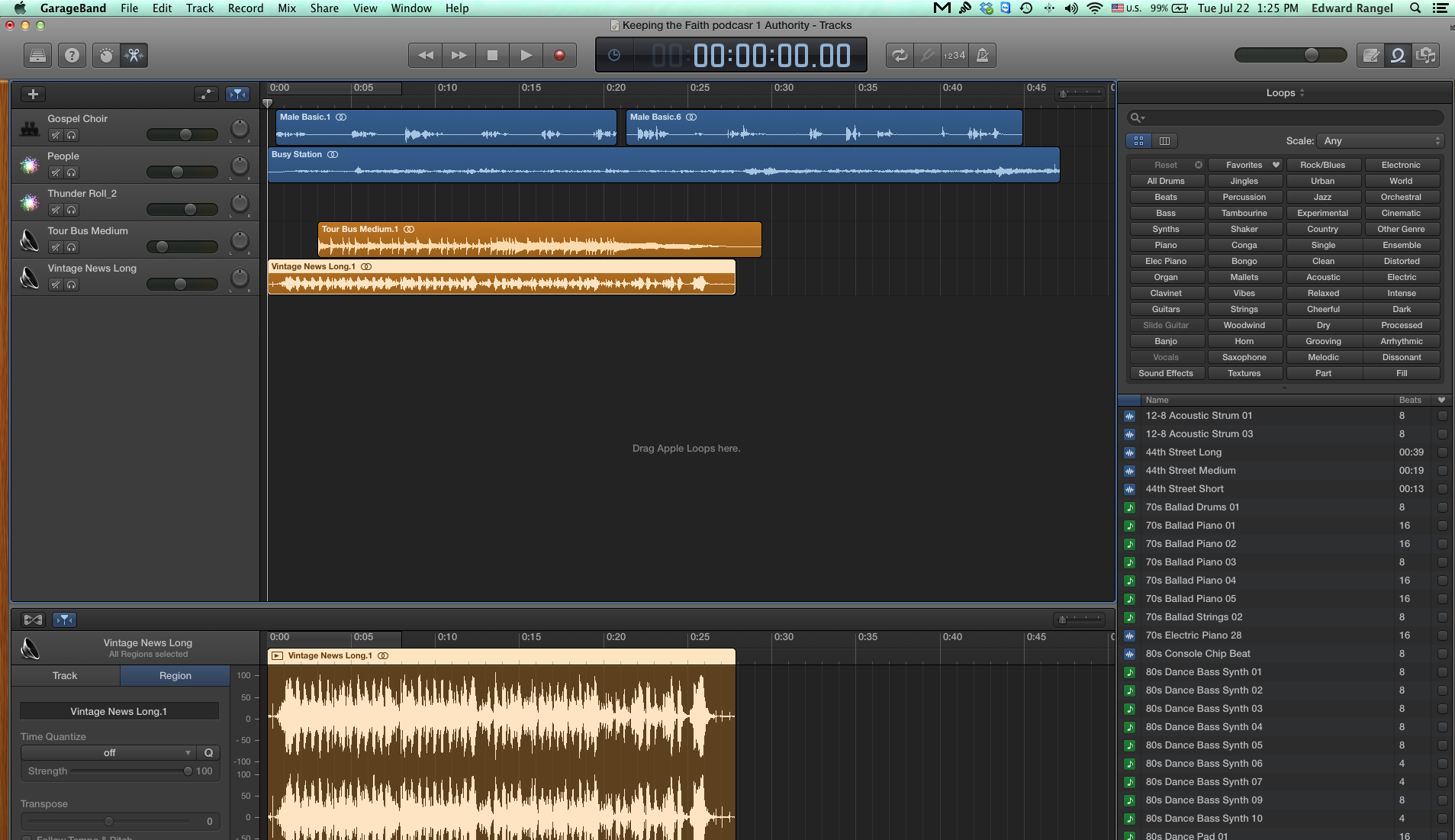Toggle the Cycle loop button

pos(900,55)
